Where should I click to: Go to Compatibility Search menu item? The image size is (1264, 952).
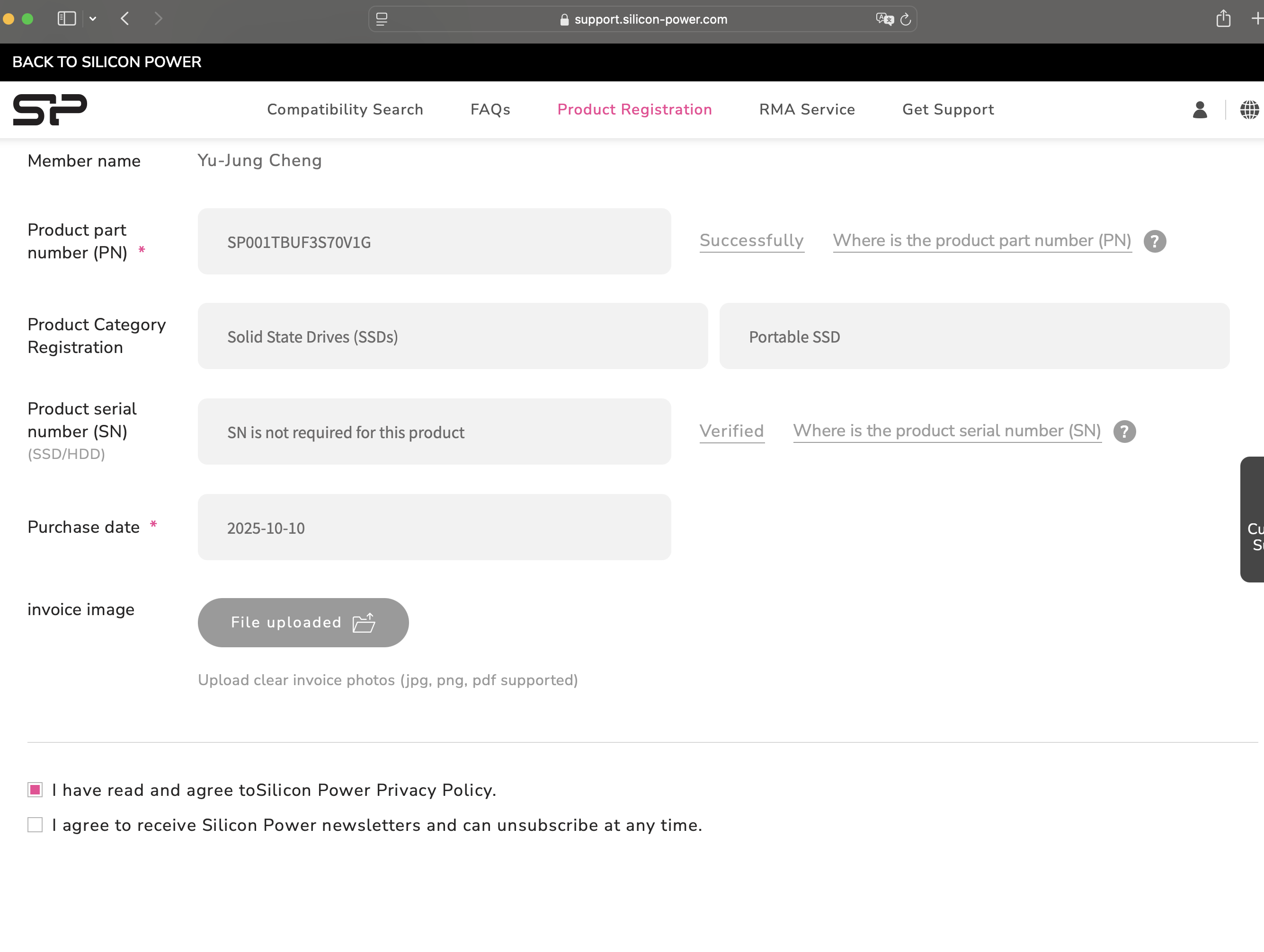[345, 109]
